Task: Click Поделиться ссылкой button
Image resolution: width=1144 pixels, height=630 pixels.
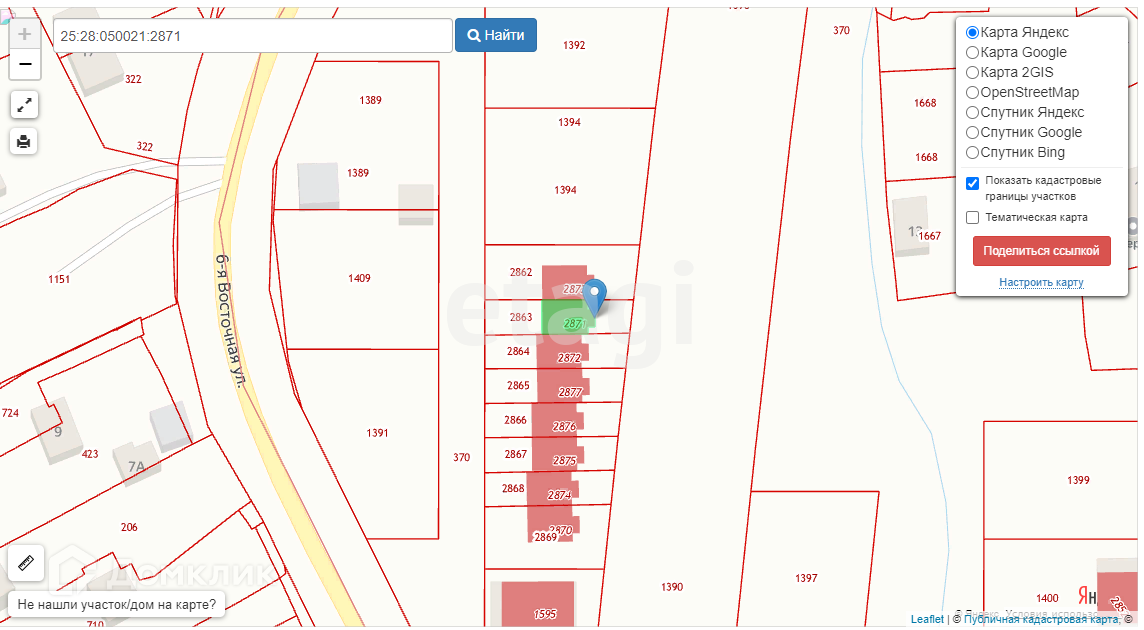Action: (1041, 251)
